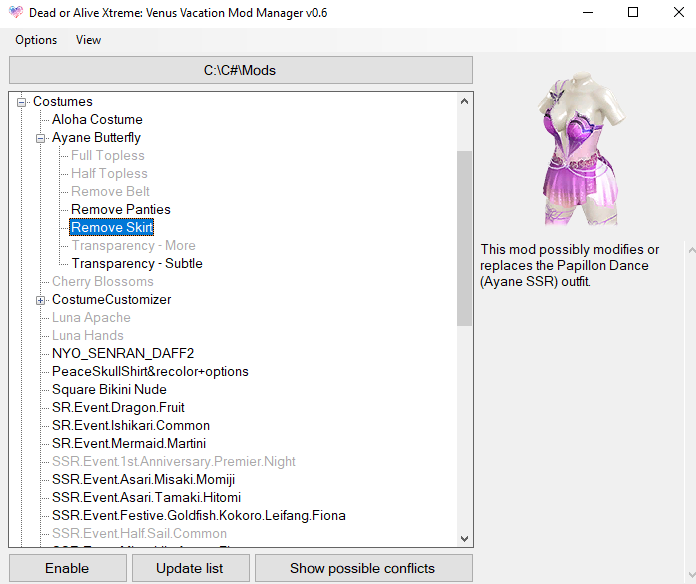The image size is (696, 584).
Task: Click the app heart icon in title bar
Action: point(16,12)
